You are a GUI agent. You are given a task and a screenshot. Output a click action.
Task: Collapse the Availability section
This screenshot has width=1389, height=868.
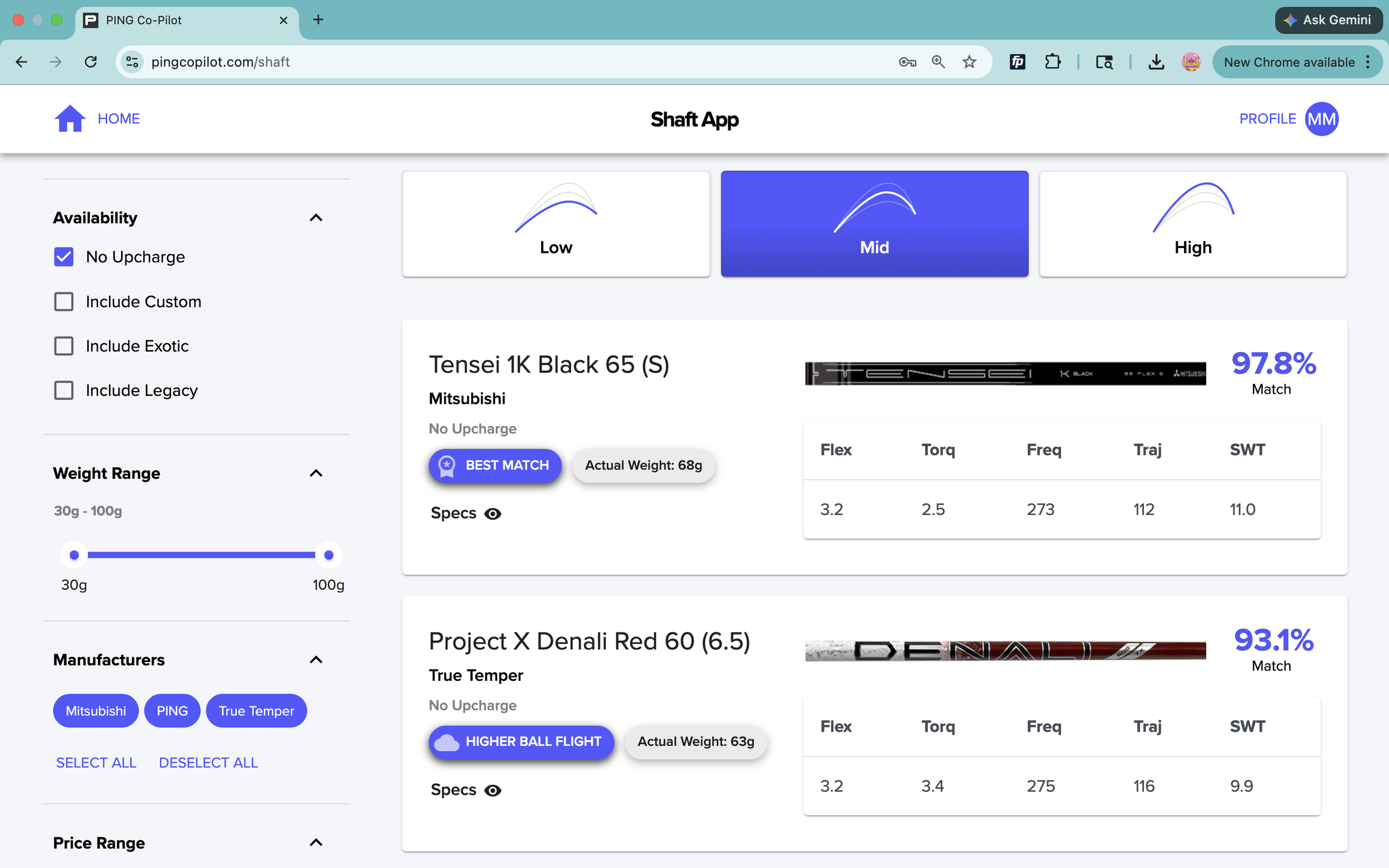[316, 218]
